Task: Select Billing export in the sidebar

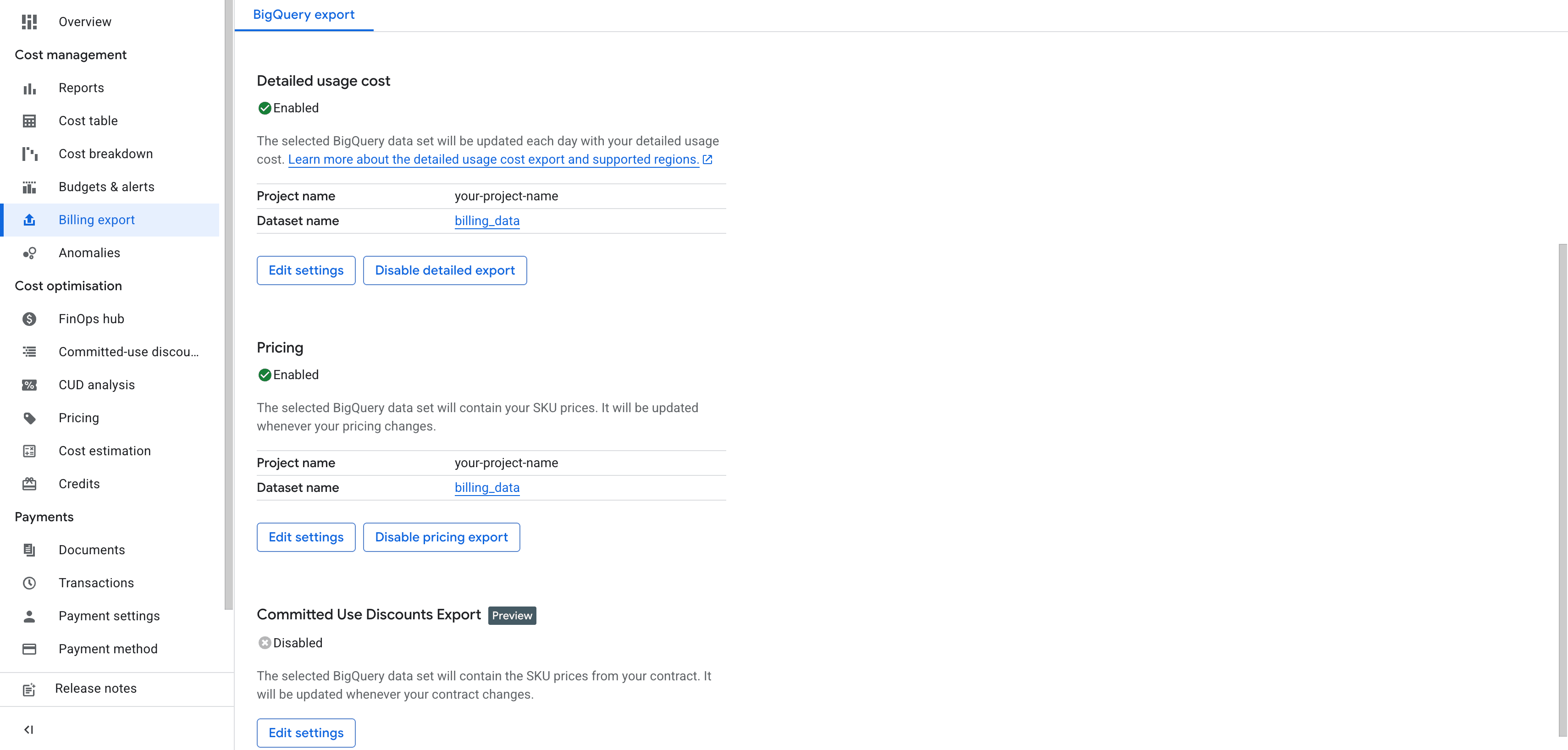Action: point(97,220)
